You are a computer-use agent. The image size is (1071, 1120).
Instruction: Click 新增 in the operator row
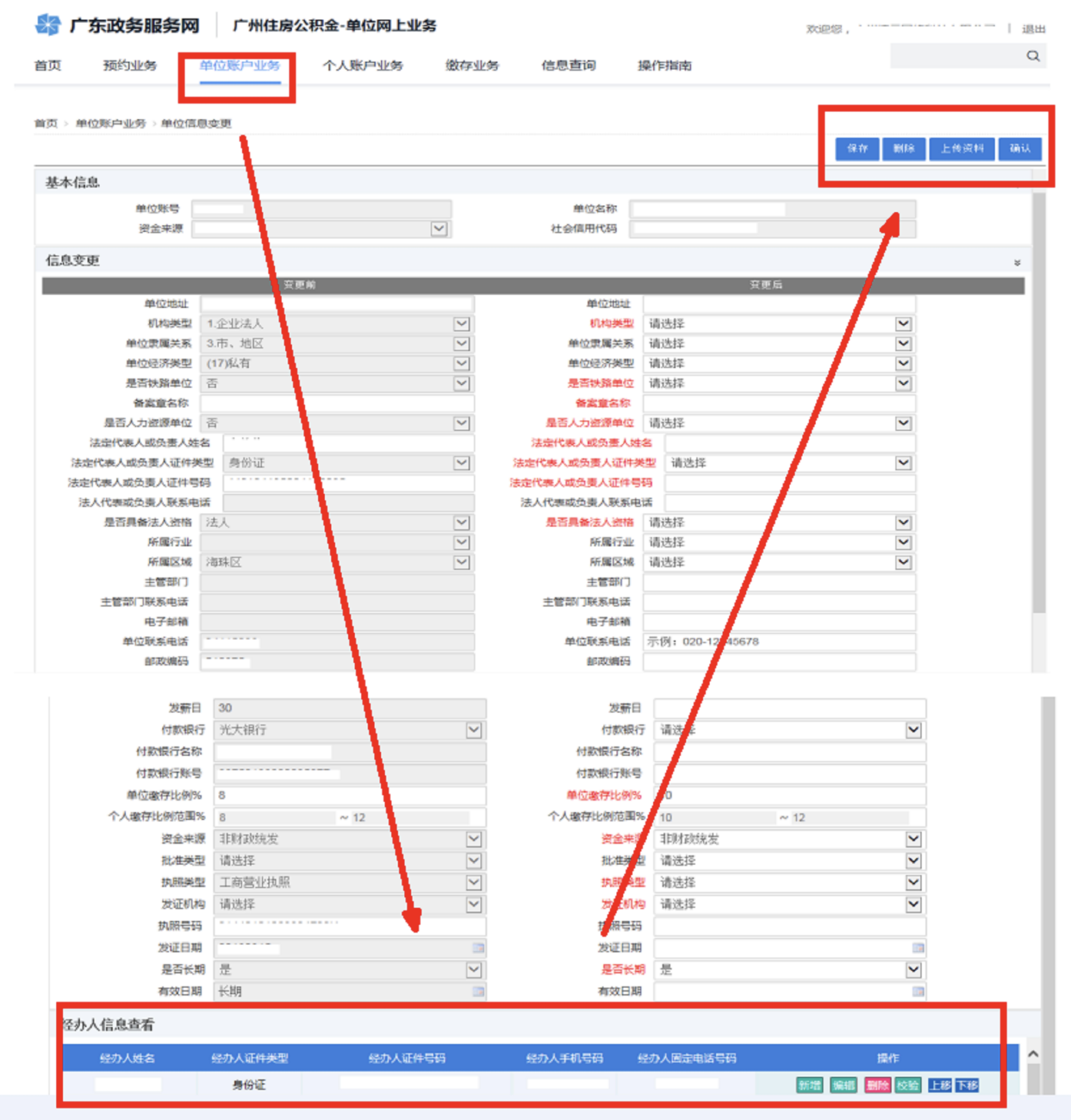(x=809, y=1085)
